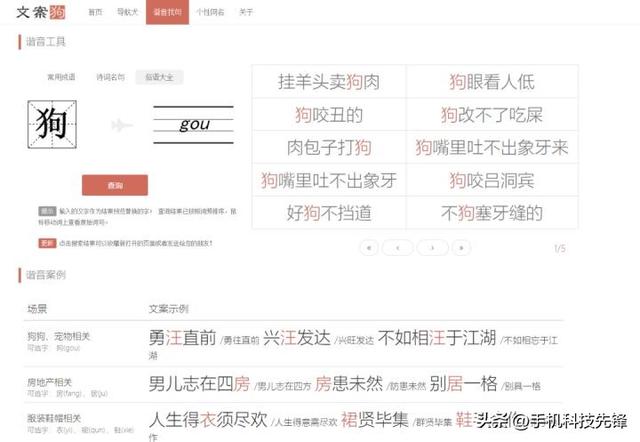This screenshot has width=640, height=442.
Task: Select the highlighted 谐音找句 navigation tab
Action: 167,12
